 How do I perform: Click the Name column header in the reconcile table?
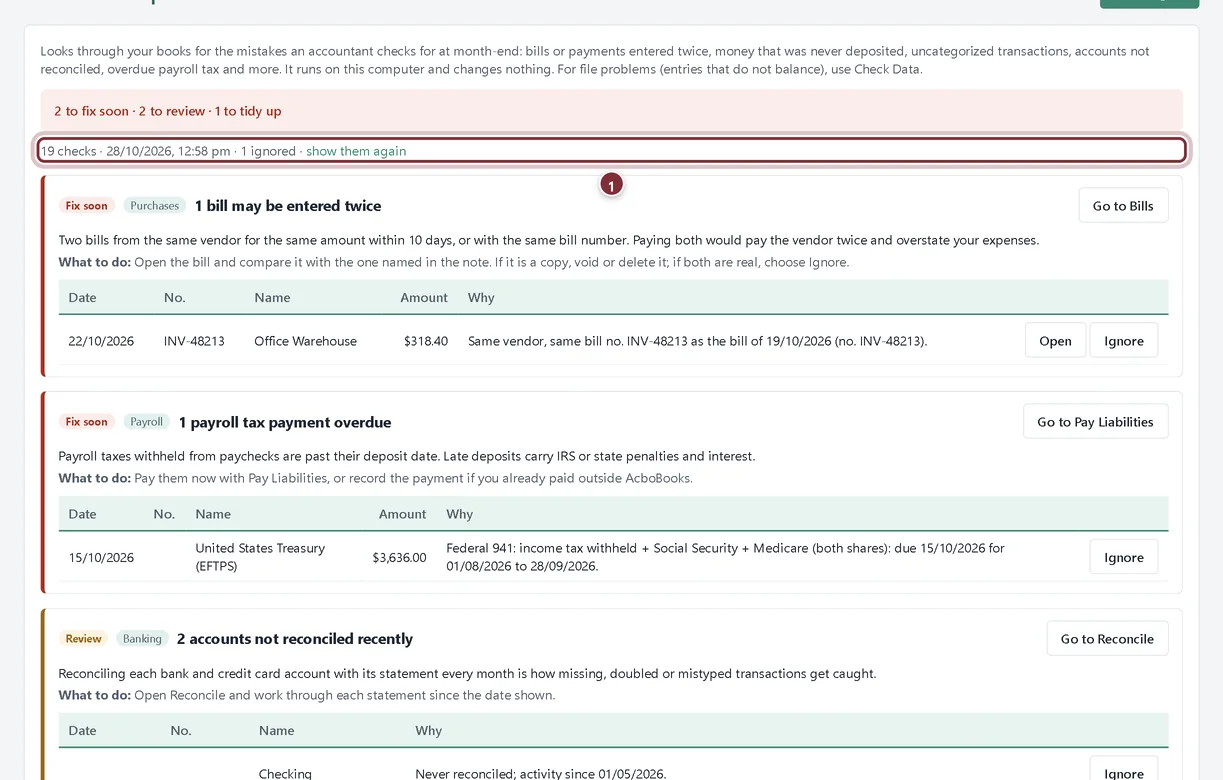tap(277, 731)
